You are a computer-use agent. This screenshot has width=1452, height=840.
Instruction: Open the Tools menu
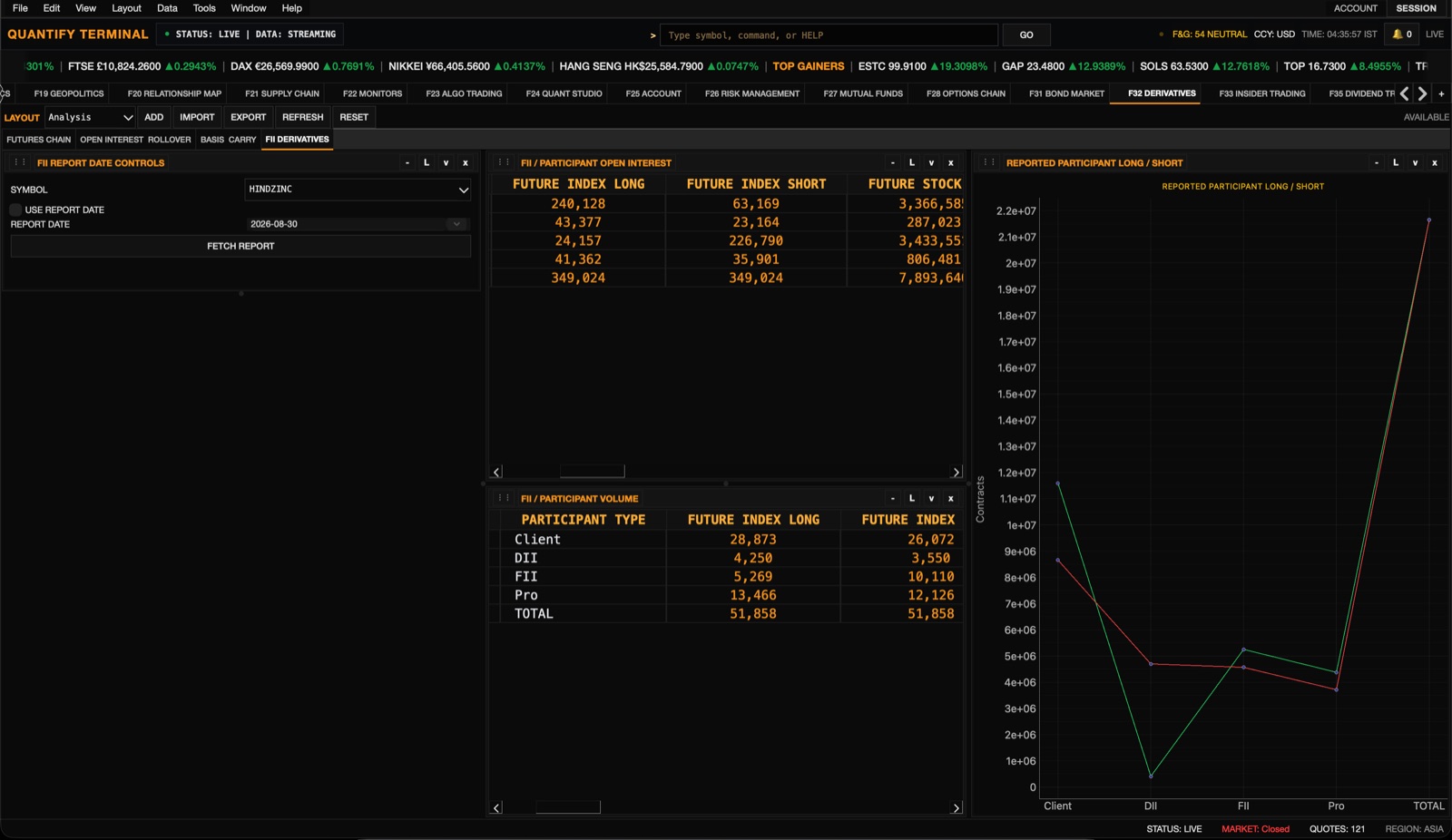204,8
